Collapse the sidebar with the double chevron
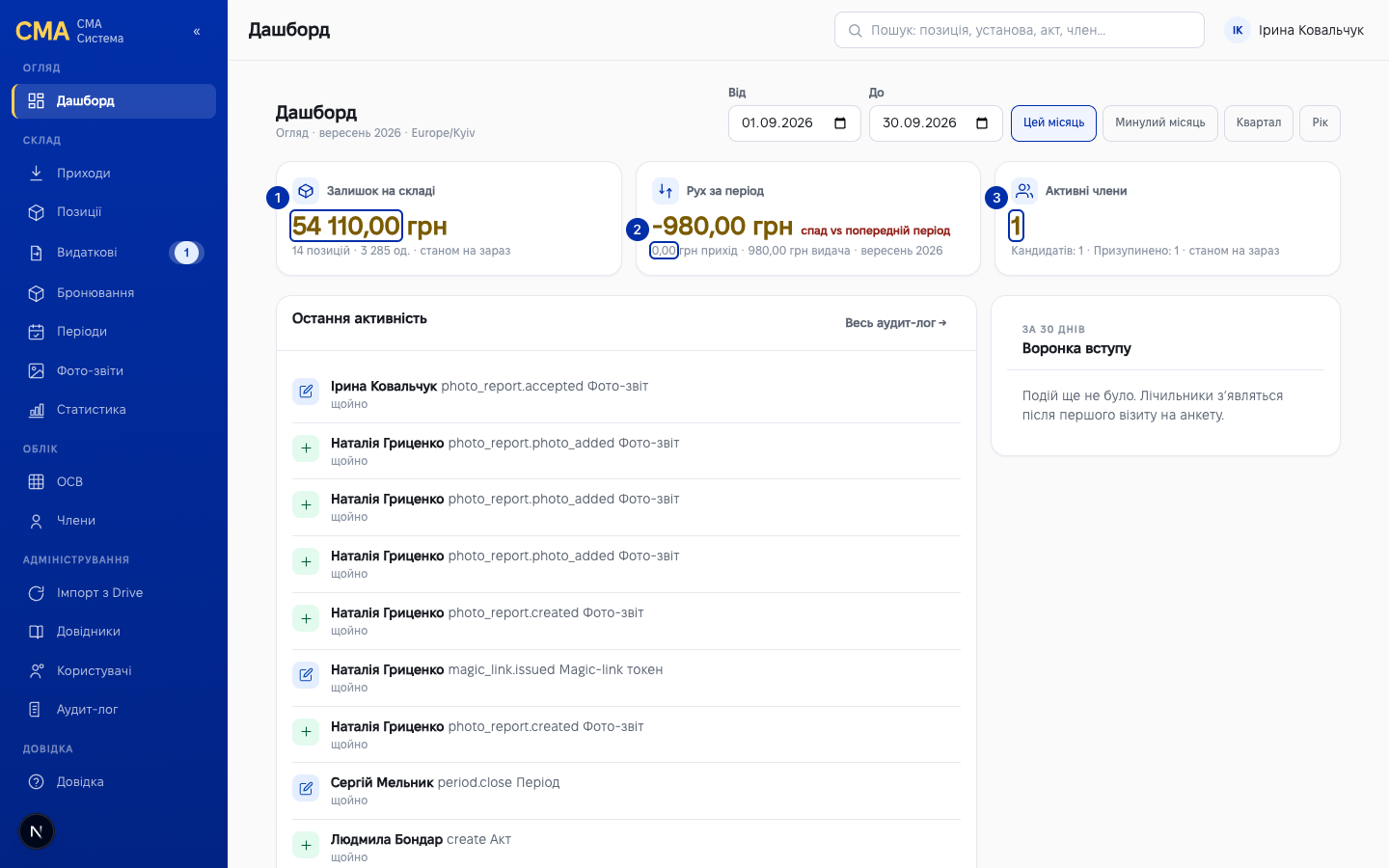The width and height of the screenshot is (1389, 868). (x=197, y=32)
